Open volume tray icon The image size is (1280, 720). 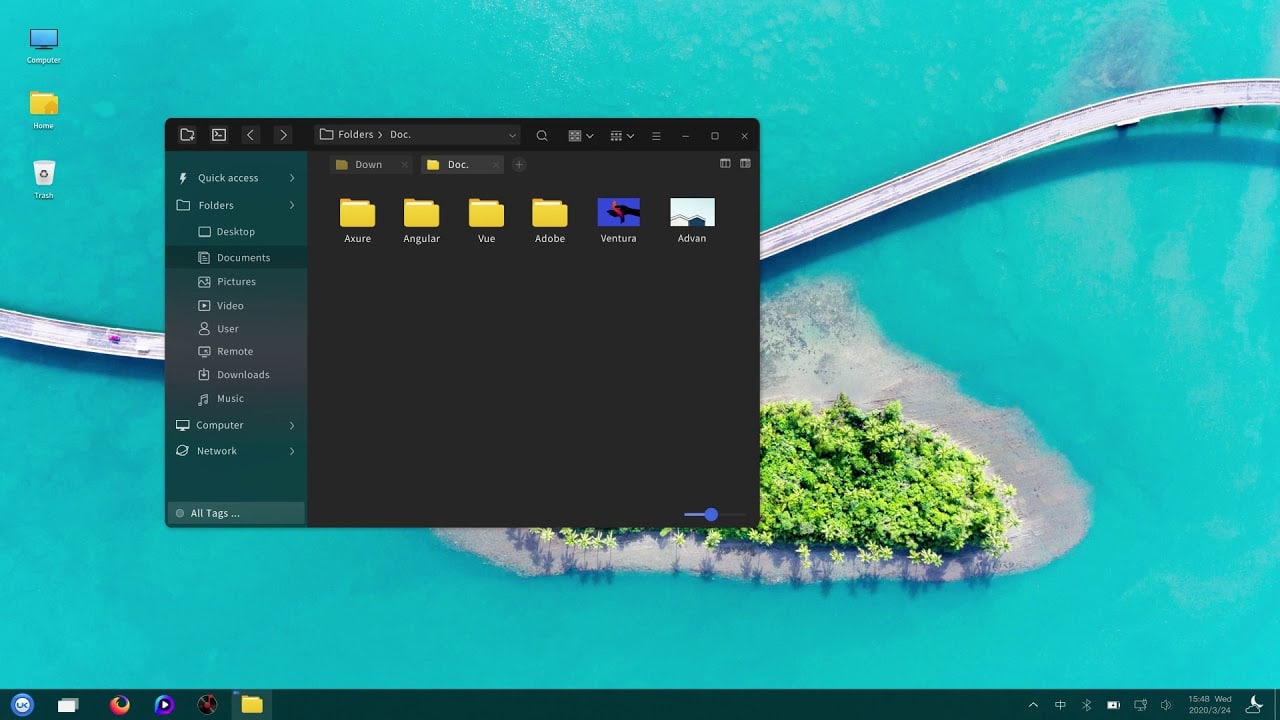[1166, 705]
